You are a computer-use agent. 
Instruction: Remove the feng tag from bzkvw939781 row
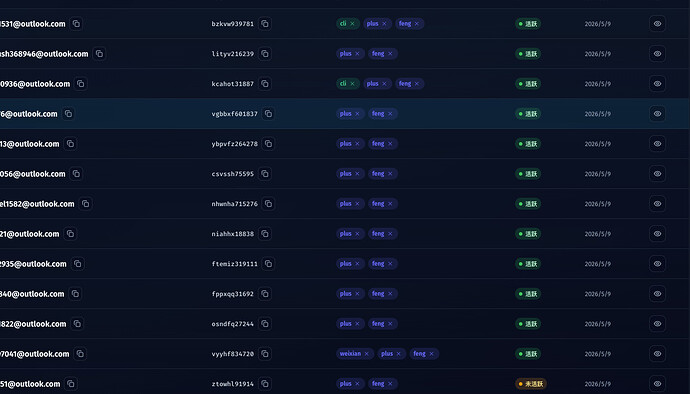[417, 24]
